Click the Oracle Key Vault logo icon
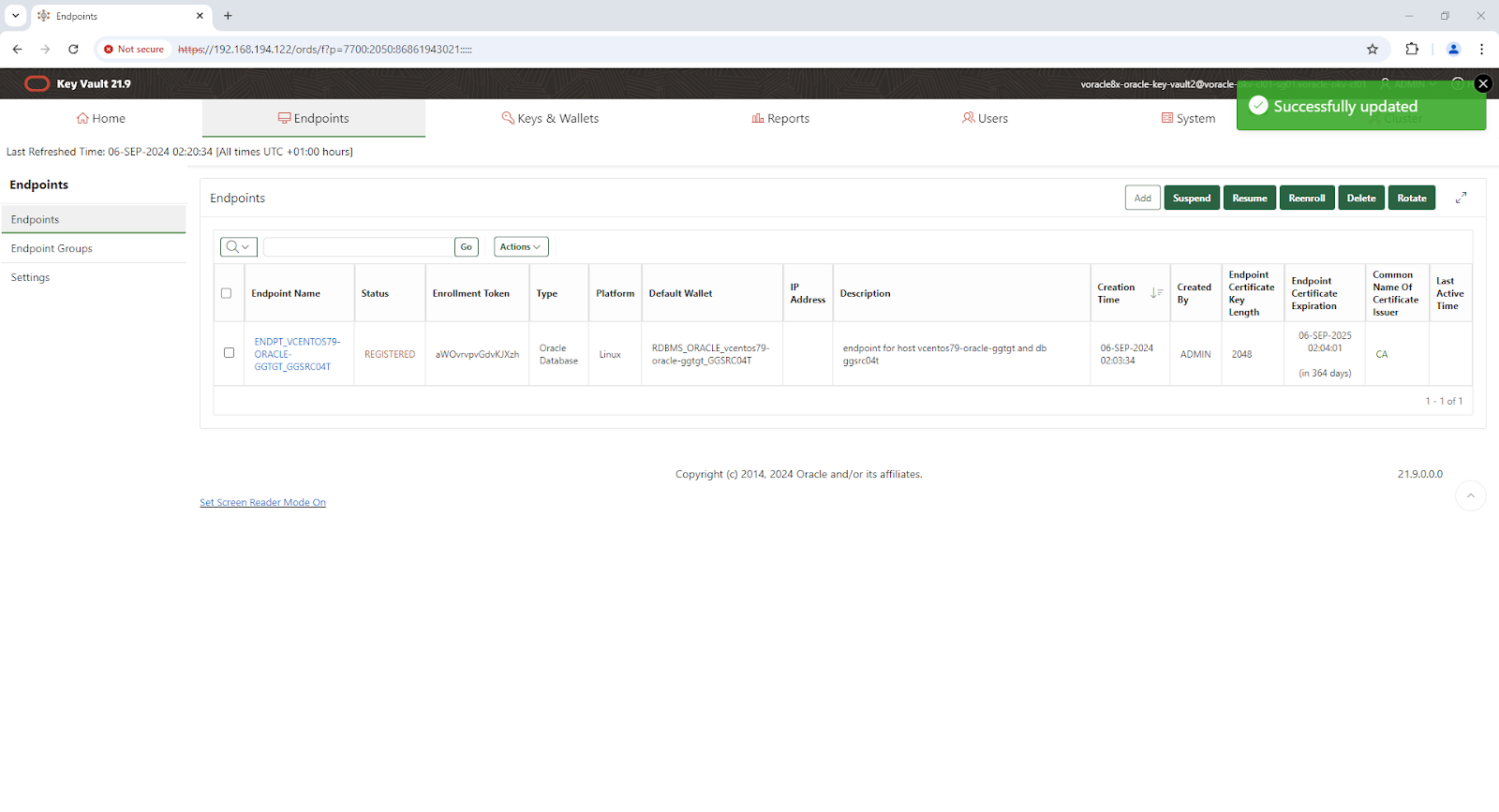Screen dimensions: 1499x812 (x=37, y=83)
